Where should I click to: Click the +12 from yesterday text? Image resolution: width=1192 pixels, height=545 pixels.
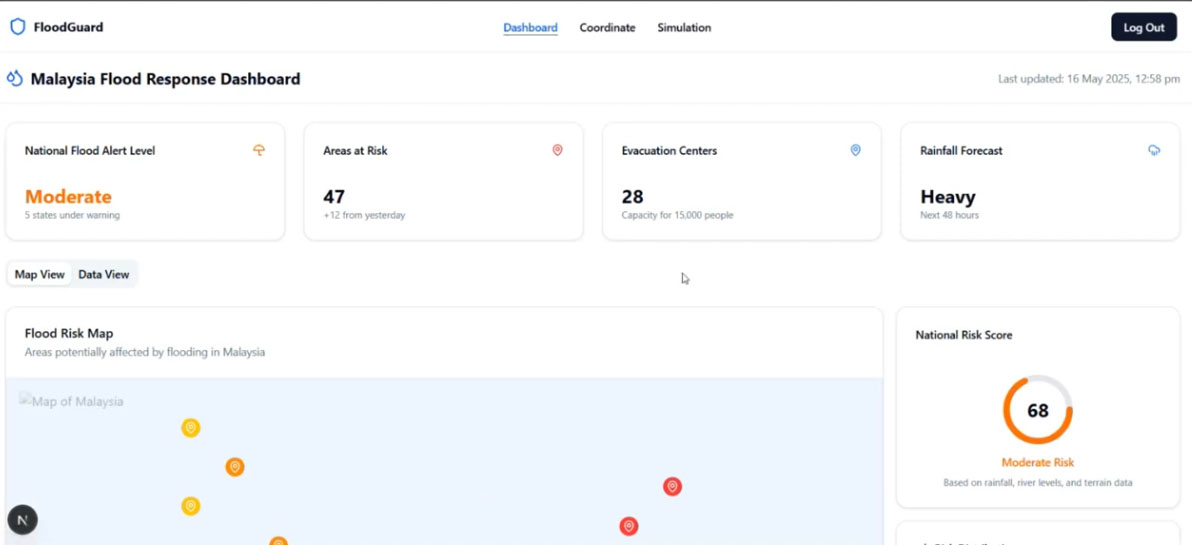[x=364, y=215]
